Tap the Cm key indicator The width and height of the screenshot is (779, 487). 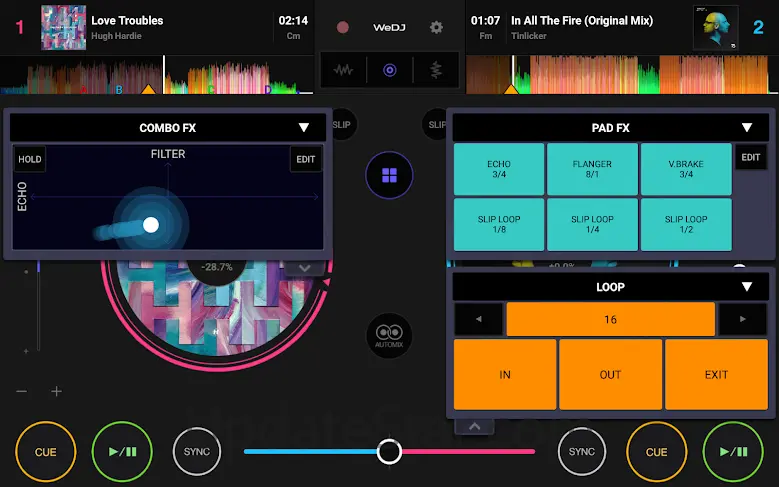293,36
